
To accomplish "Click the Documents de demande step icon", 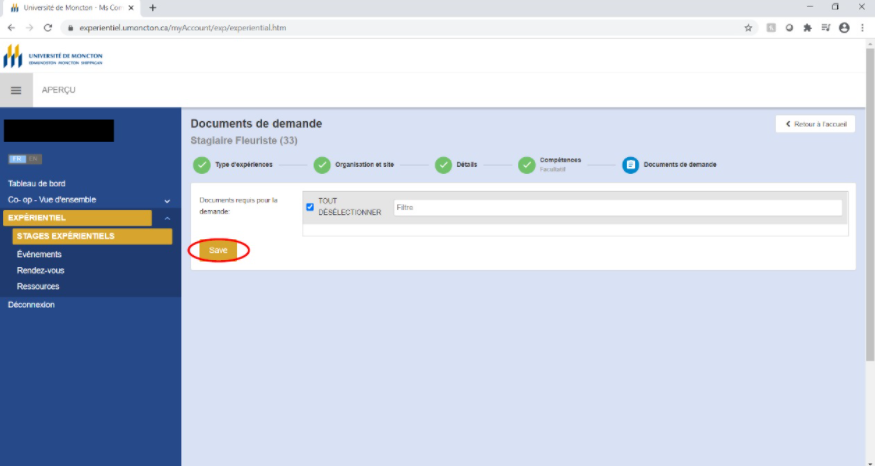I will click(x=631, y=165).
